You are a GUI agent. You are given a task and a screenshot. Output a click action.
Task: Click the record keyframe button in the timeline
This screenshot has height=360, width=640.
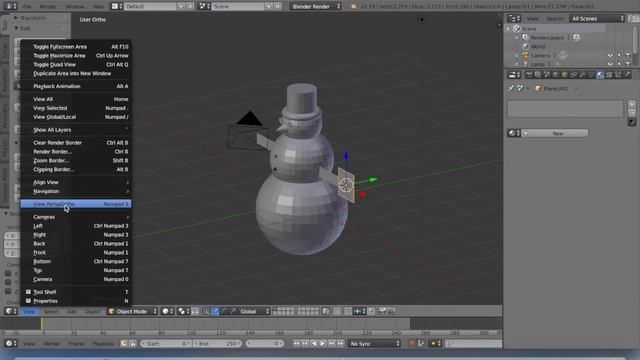pyautogui.click(x=412, y=344)
